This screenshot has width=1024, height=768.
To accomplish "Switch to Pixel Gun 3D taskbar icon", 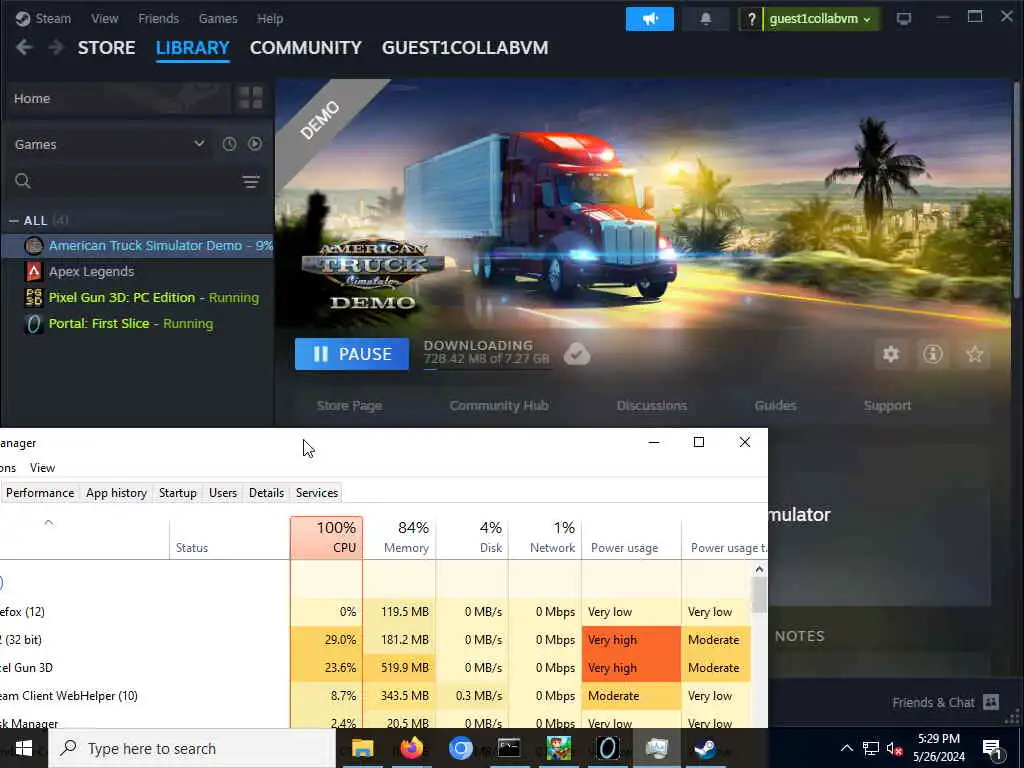I will (x=558, y=748).
